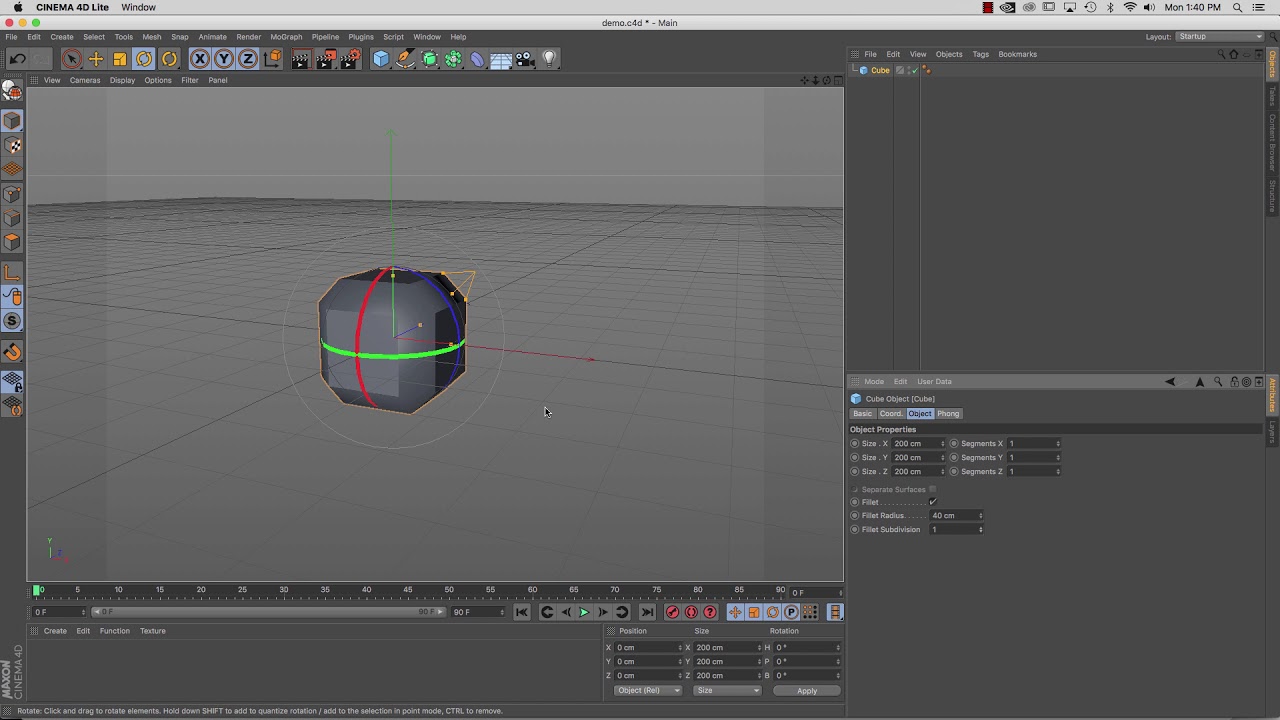Open the viewport Cameras menu
The image size is (1280, 720).
pos(85,80)
